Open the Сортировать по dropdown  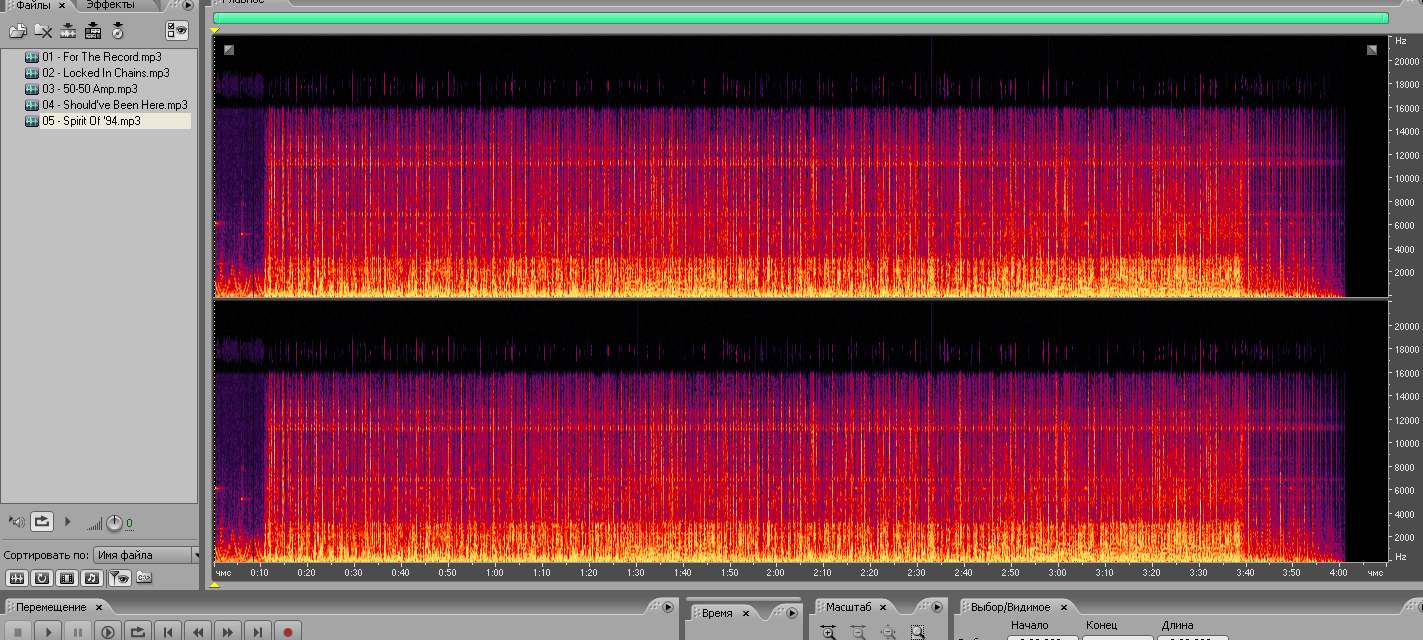tap(147, 554)
